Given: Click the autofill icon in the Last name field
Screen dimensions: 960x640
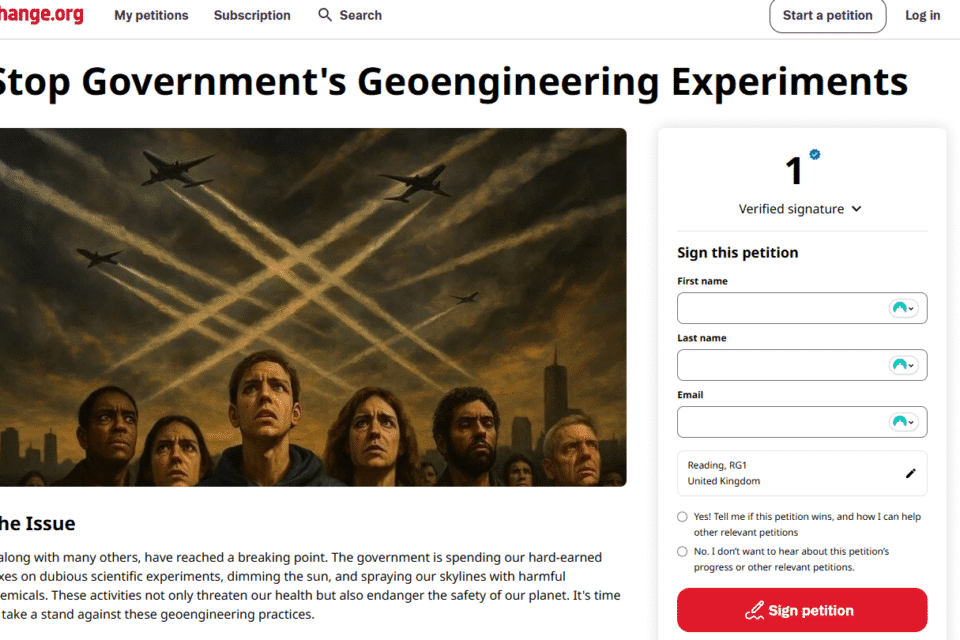Looking at the screenshot, I should [x=899, y=365].
